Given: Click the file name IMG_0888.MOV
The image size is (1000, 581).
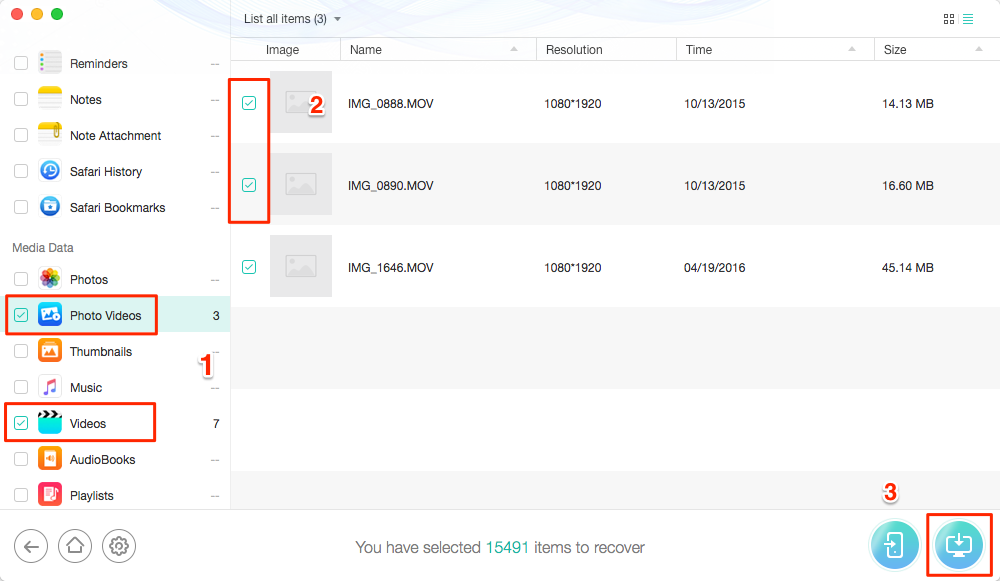Looking at the screenshot, I should click(390, 104).
